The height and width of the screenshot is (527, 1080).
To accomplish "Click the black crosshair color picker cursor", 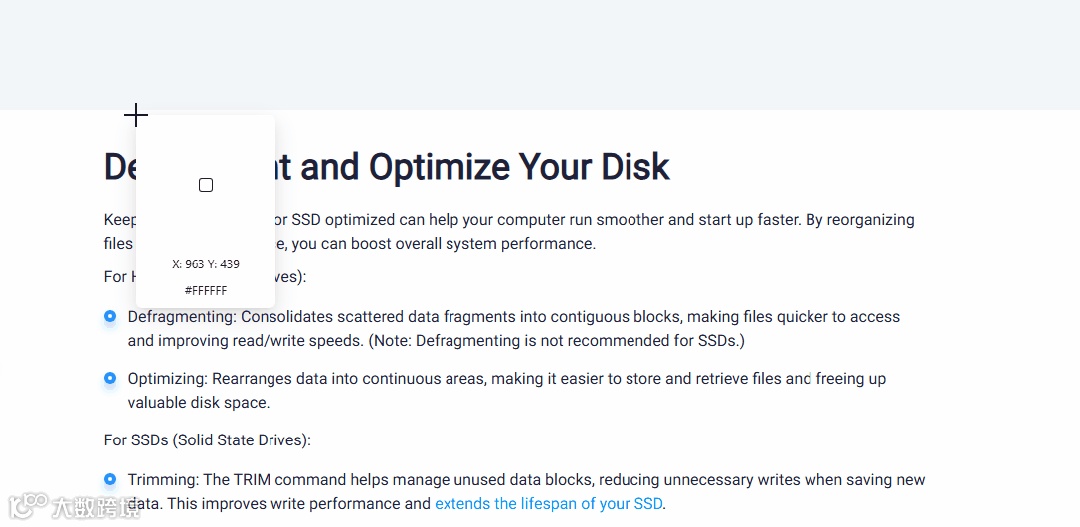I will pyautogui.click(x=136, y=116).
